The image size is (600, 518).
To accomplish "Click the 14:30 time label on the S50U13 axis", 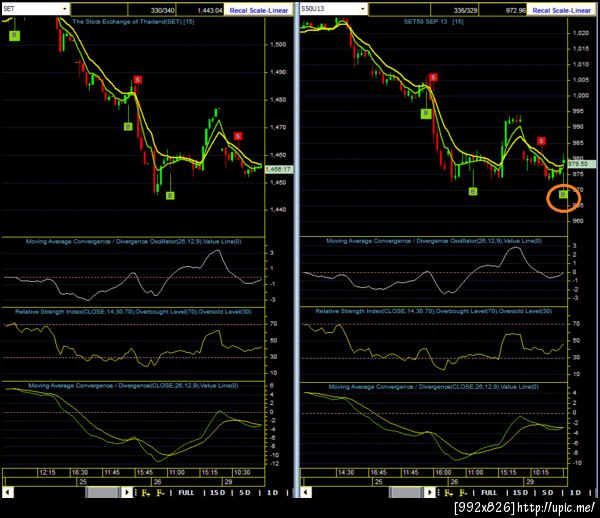I will 346,472.
